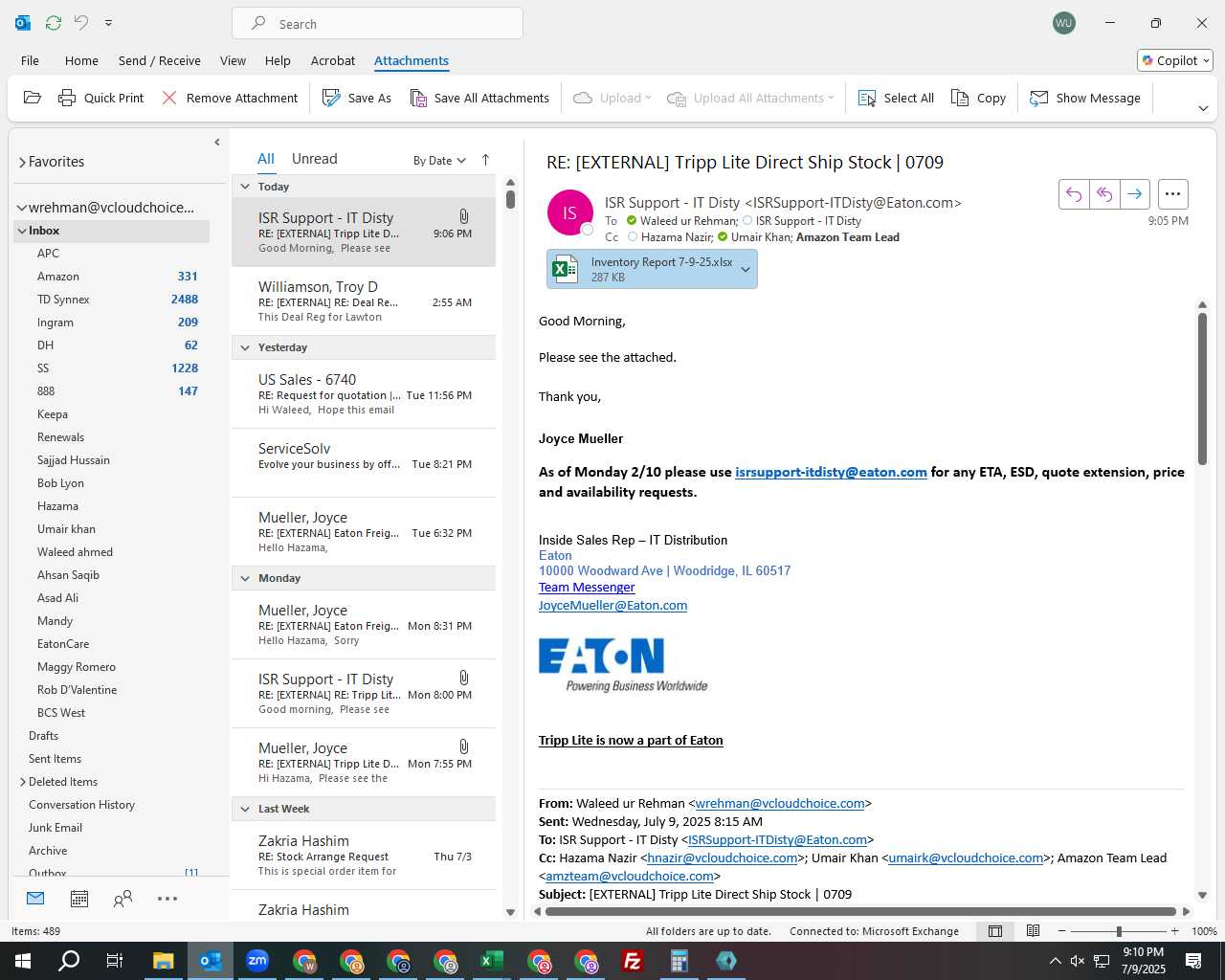Screen dimensions: 1225x980
Task: Open the Acrobat tab
Action: click(333, 60)
